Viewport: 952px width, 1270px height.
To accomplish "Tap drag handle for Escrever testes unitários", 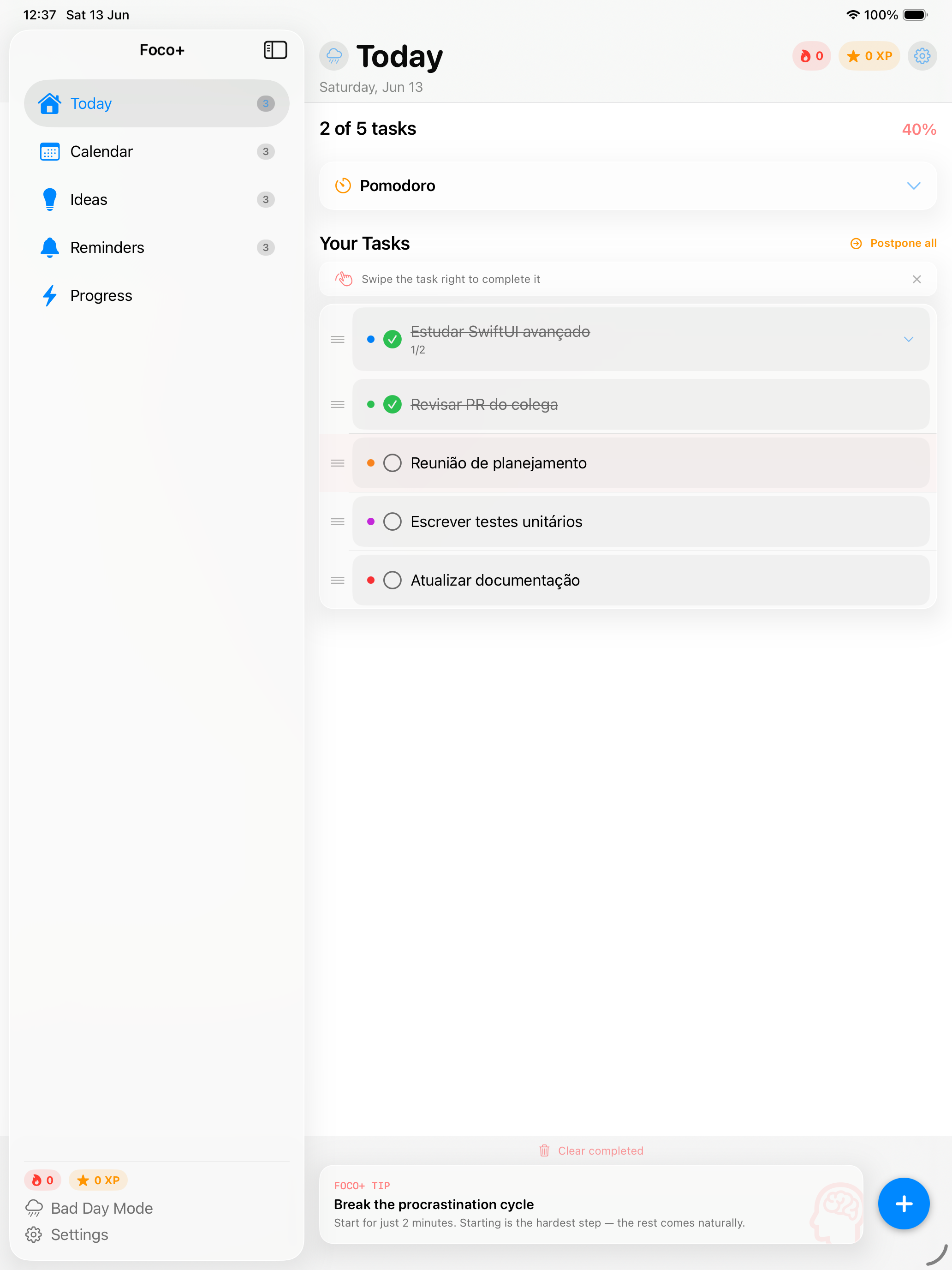I will click(338, 522).
